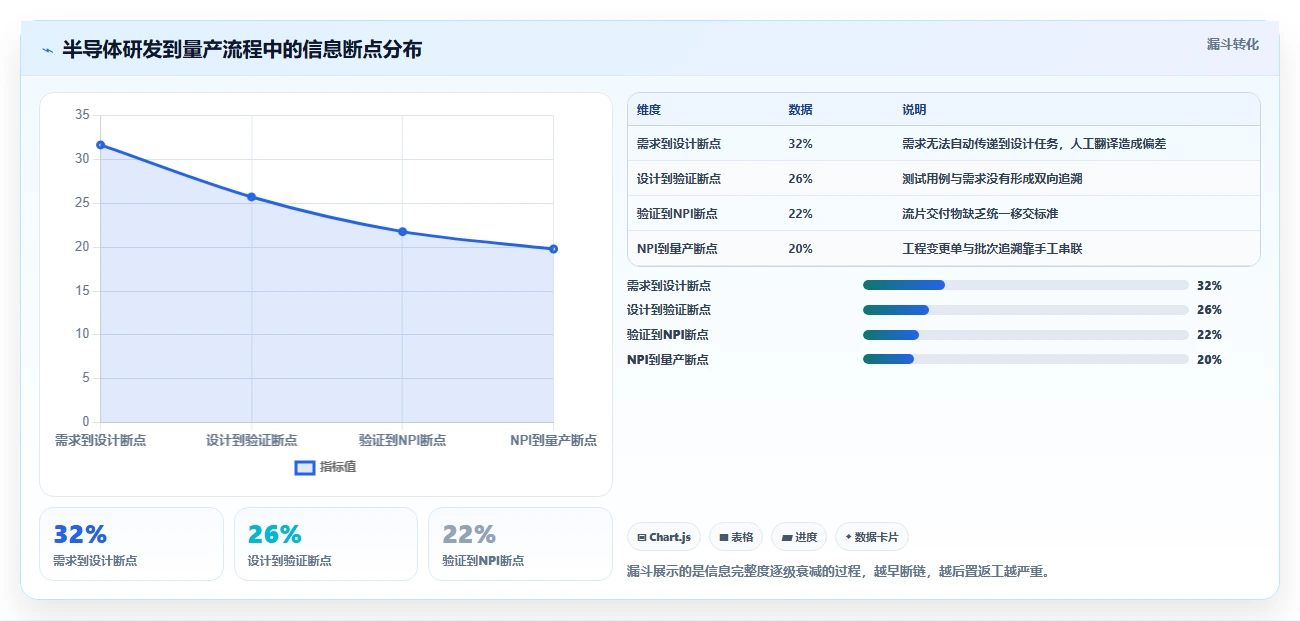
Task: Click the 32% value in the table
Action: click(x=800, y=144)
